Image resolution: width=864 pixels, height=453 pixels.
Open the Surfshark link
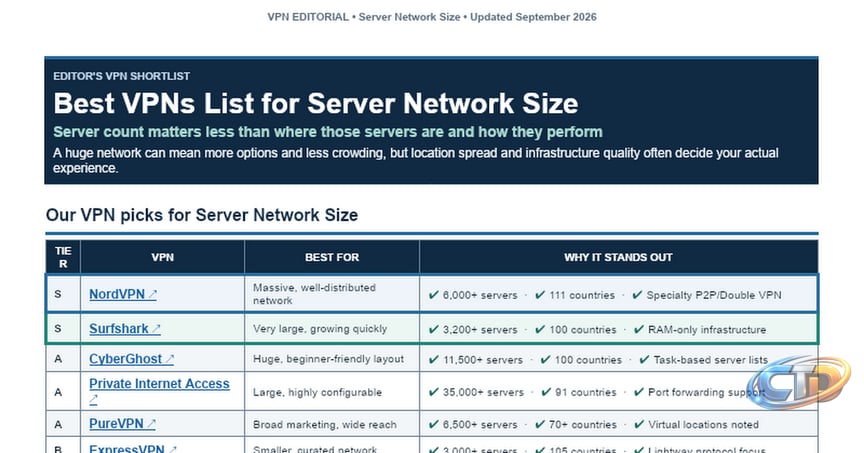(125, 329)
